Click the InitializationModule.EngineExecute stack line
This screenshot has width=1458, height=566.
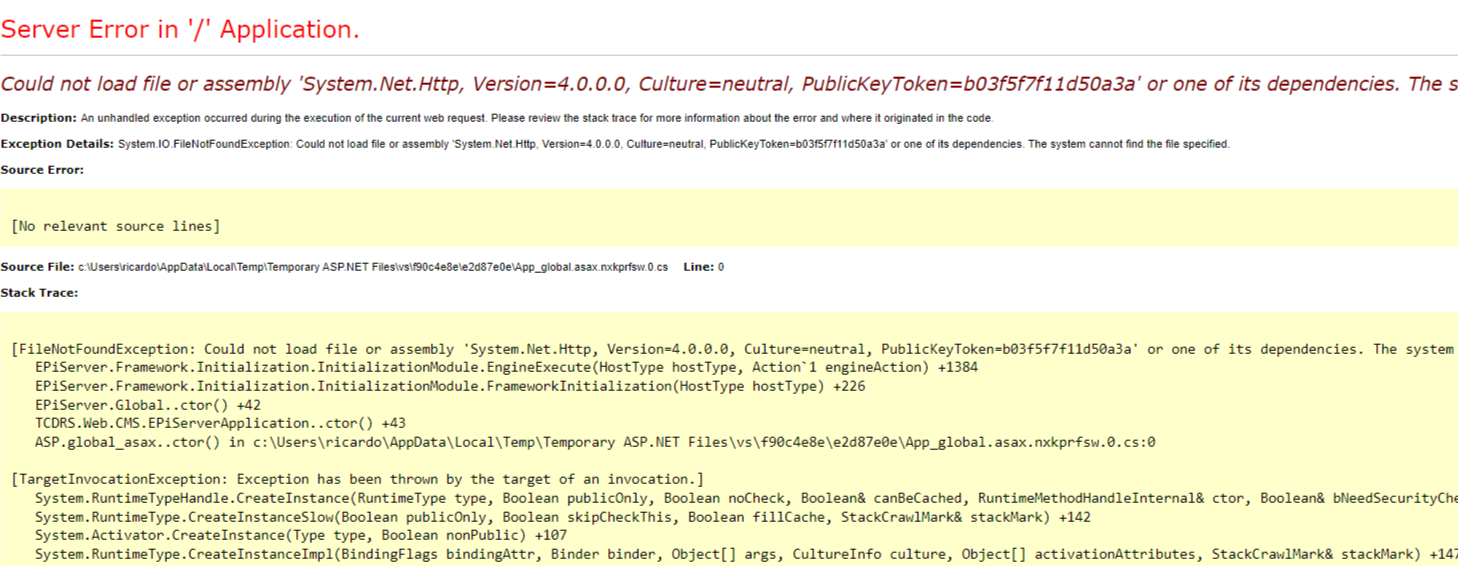(x=506, y=367)
